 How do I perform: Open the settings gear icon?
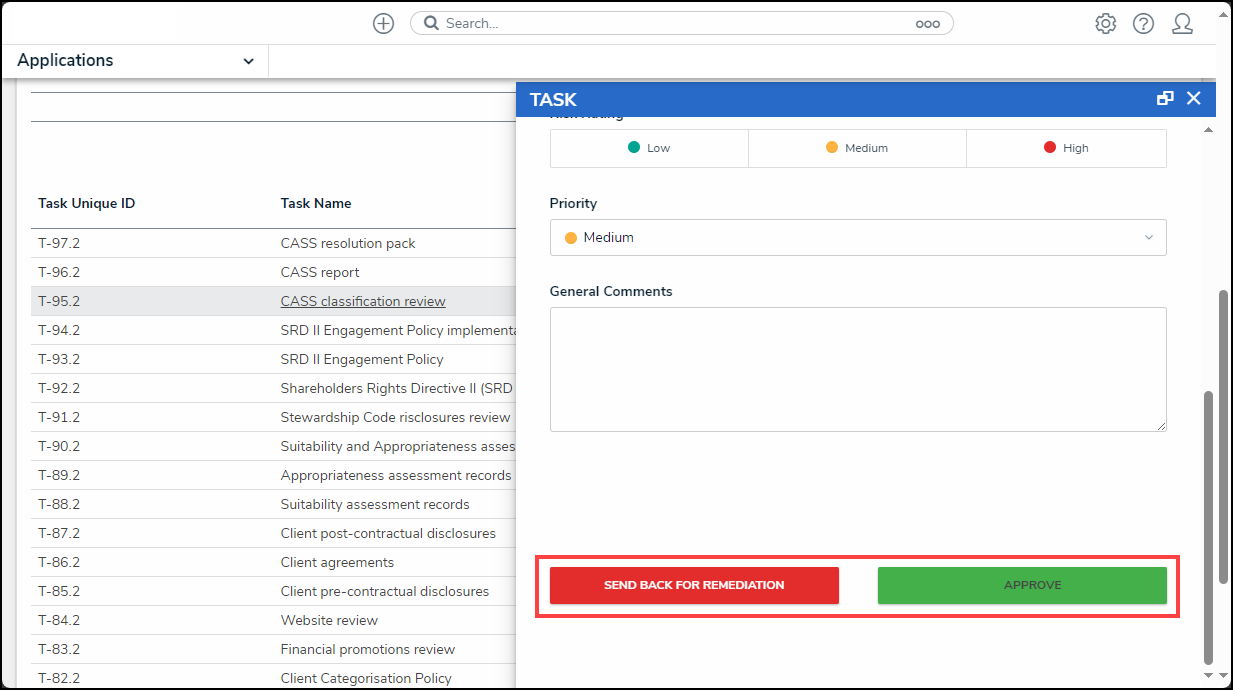(x=1105, y=24)
